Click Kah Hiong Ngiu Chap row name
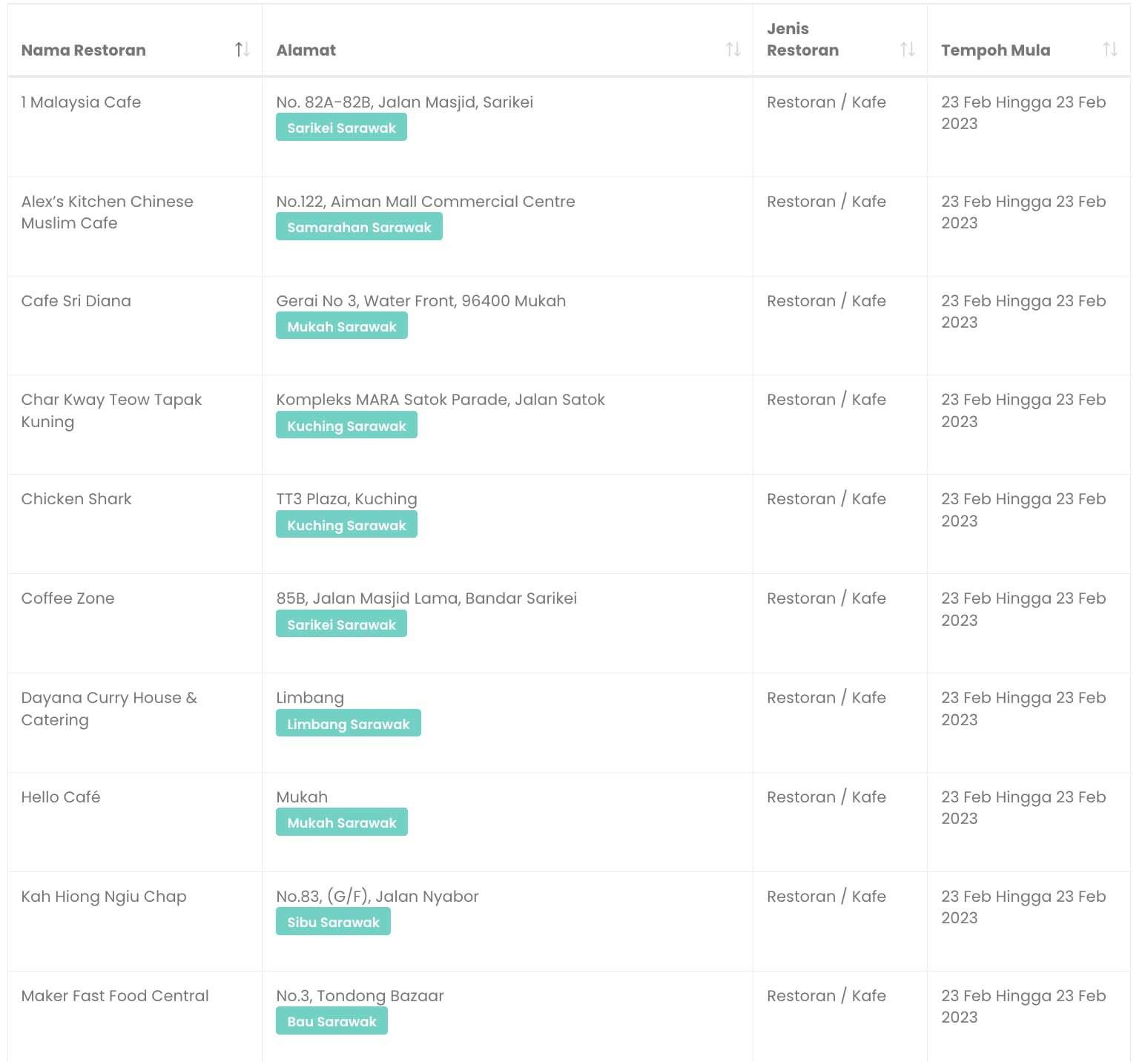Image resolution: width=1148 pixels, height=1062 pixels. pos(104,897)
